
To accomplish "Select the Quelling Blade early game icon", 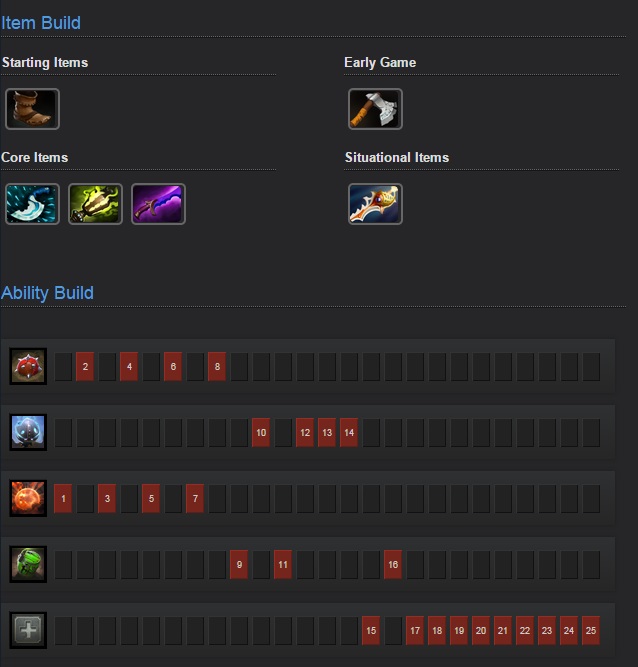I will [375, 109].
